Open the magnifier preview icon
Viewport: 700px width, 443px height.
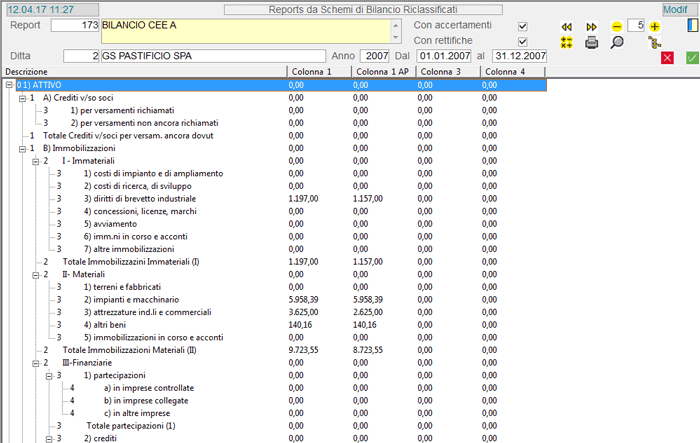[617, 43]
